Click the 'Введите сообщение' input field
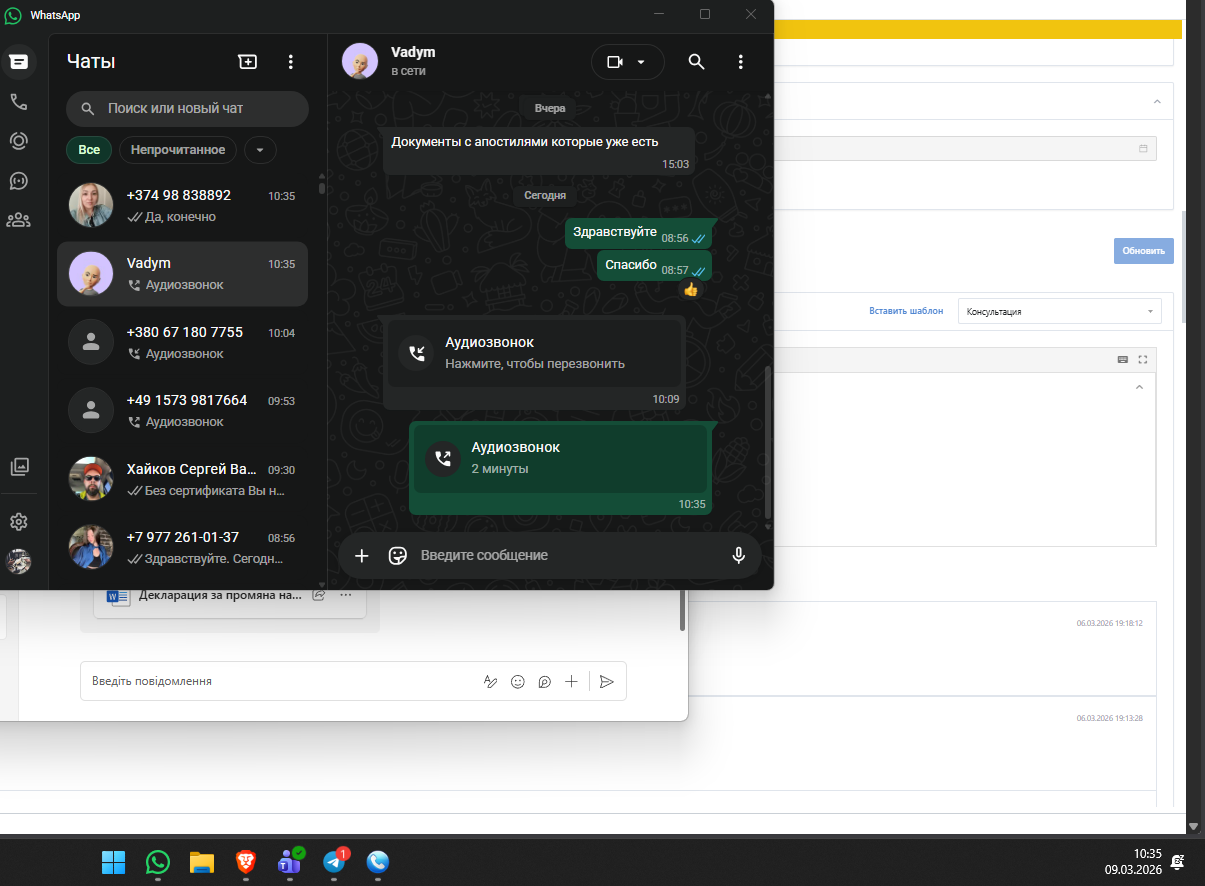 coord(568,555)
